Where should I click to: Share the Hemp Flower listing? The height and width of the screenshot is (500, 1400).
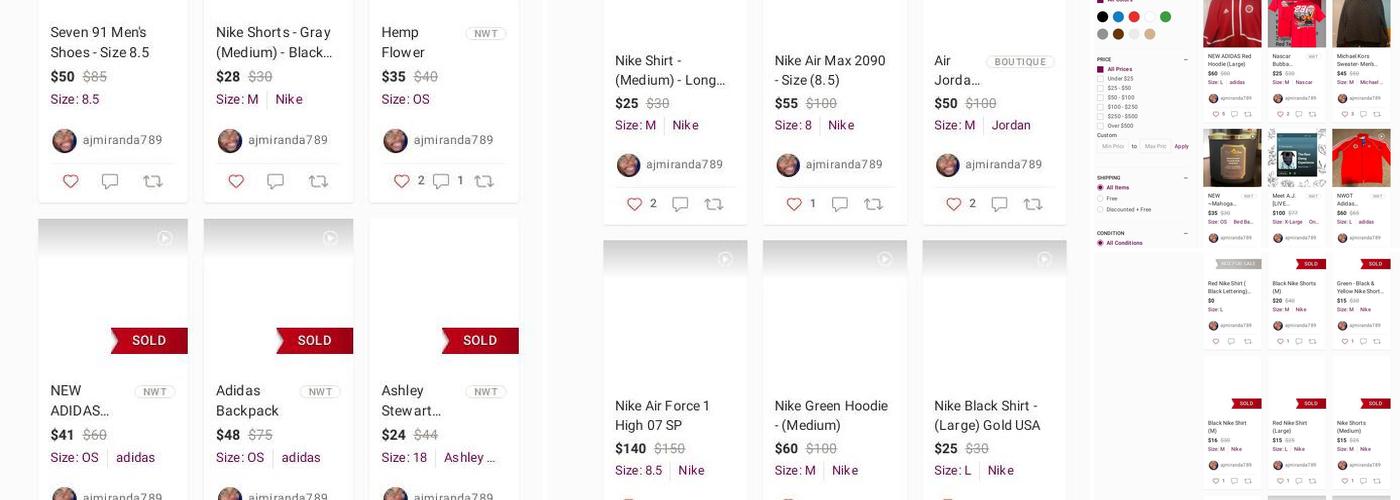483,181
